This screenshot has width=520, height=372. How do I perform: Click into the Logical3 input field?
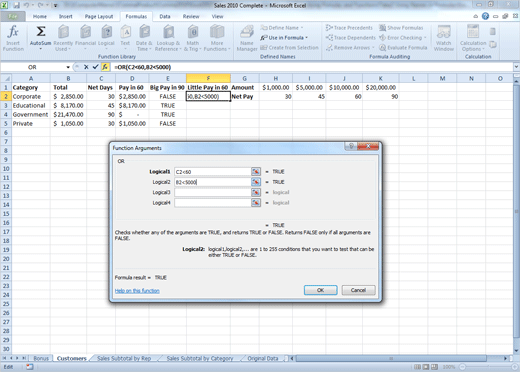(213, 192)
